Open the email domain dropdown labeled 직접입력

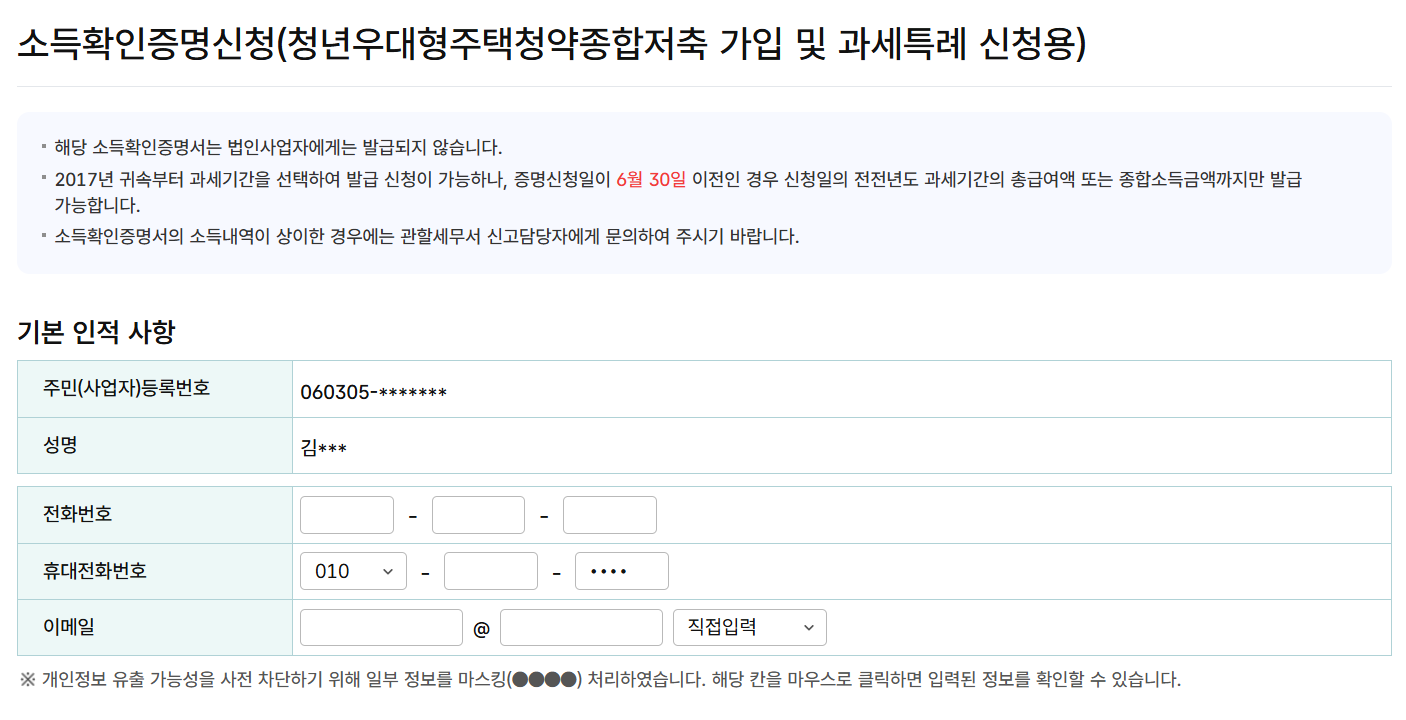tap(749, 627)
